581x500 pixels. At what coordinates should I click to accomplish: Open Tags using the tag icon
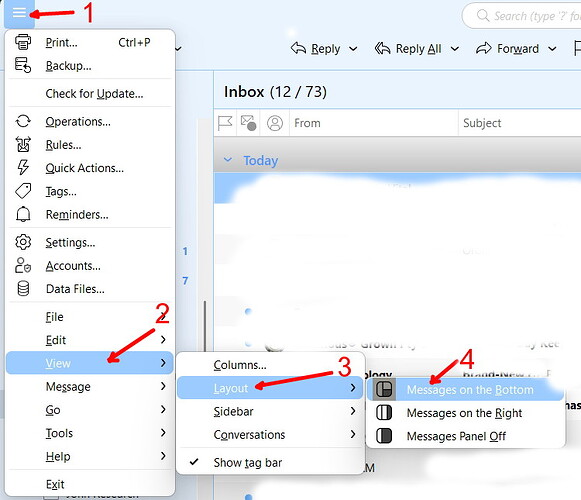pos(23,191)
